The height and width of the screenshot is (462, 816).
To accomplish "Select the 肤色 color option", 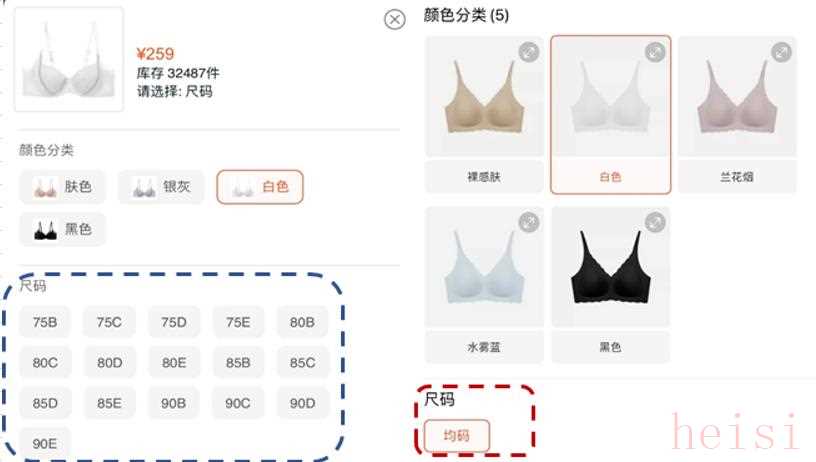I will [x=62, y=187].
